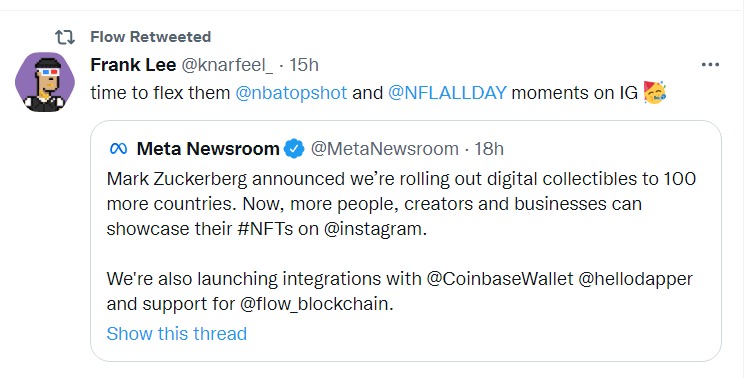The height and width of the screenshot is (378, 749).
Task: Click the @flow_blockchain mention
Action: click(x=316, y=304)
